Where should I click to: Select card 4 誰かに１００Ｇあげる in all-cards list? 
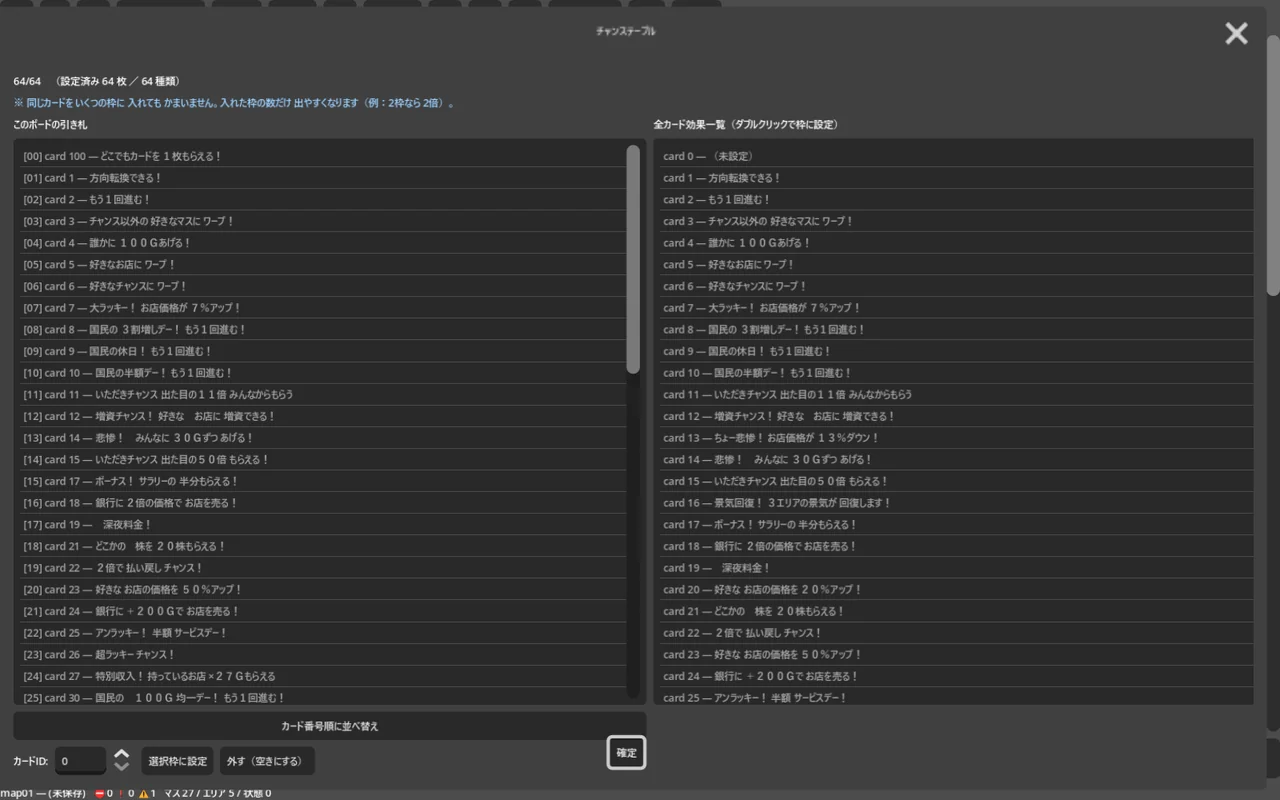click(x=956, y=243)
